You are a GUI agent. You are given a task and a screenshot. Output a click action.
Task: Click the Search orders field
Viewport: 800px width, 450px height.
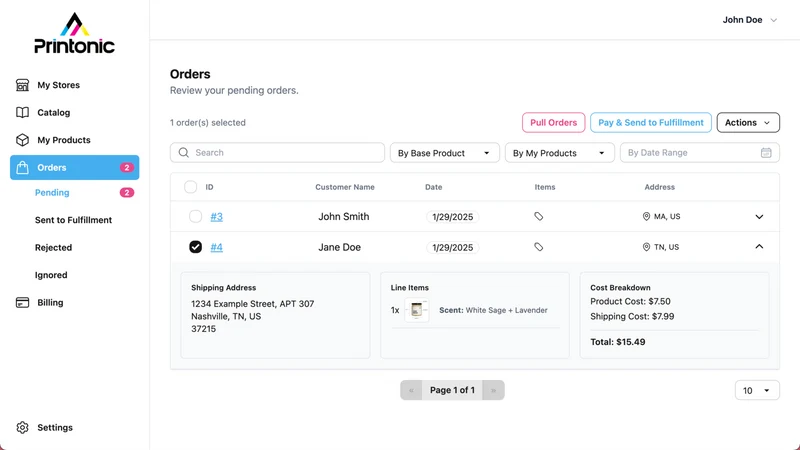[x=277, y=153]
